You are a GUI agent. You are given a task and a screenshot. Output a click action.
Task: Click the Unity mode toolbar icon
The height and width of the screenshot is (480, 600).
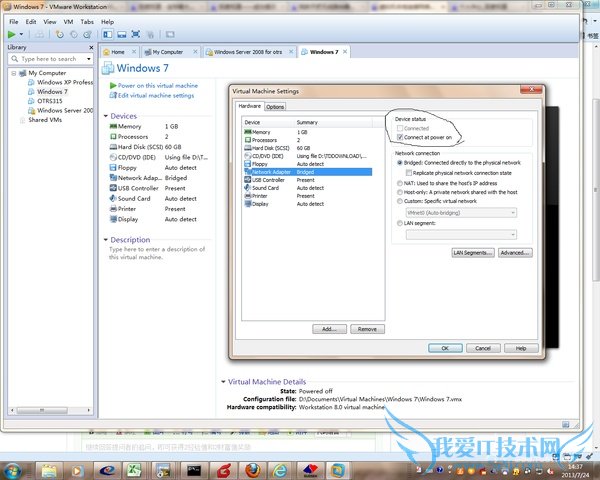point(150,34)
